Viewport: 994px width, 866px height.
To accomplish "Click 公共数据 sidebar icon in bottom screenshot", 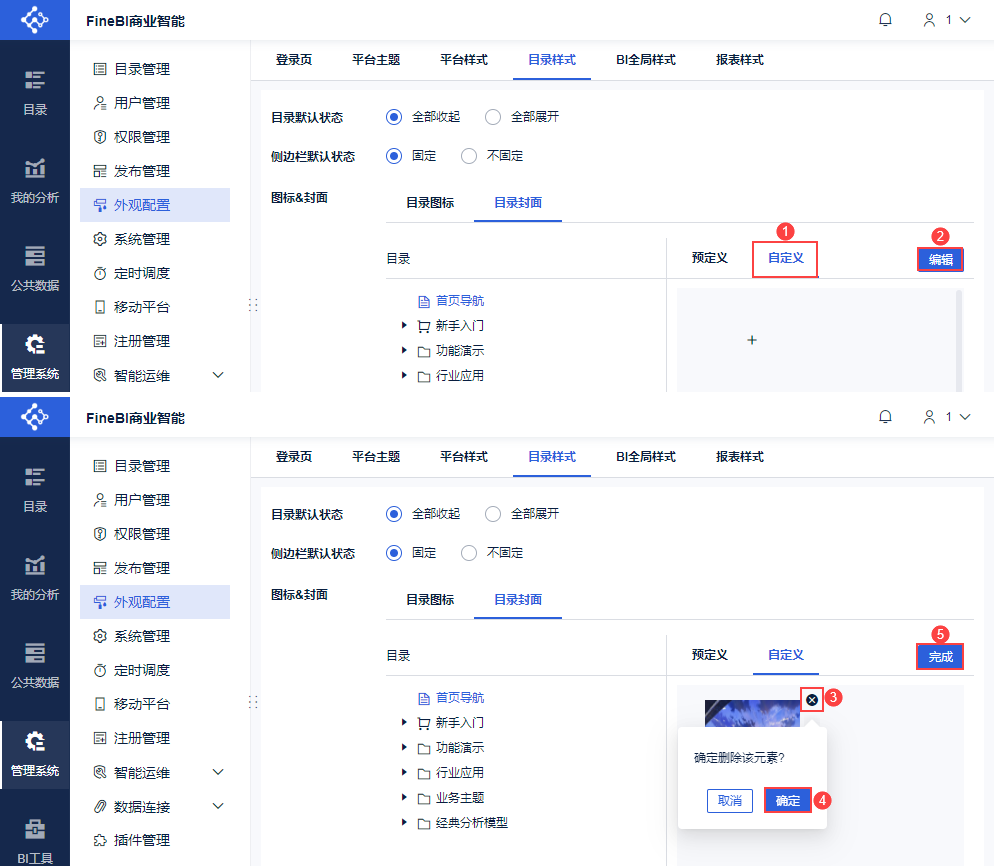I will (35, 666).
